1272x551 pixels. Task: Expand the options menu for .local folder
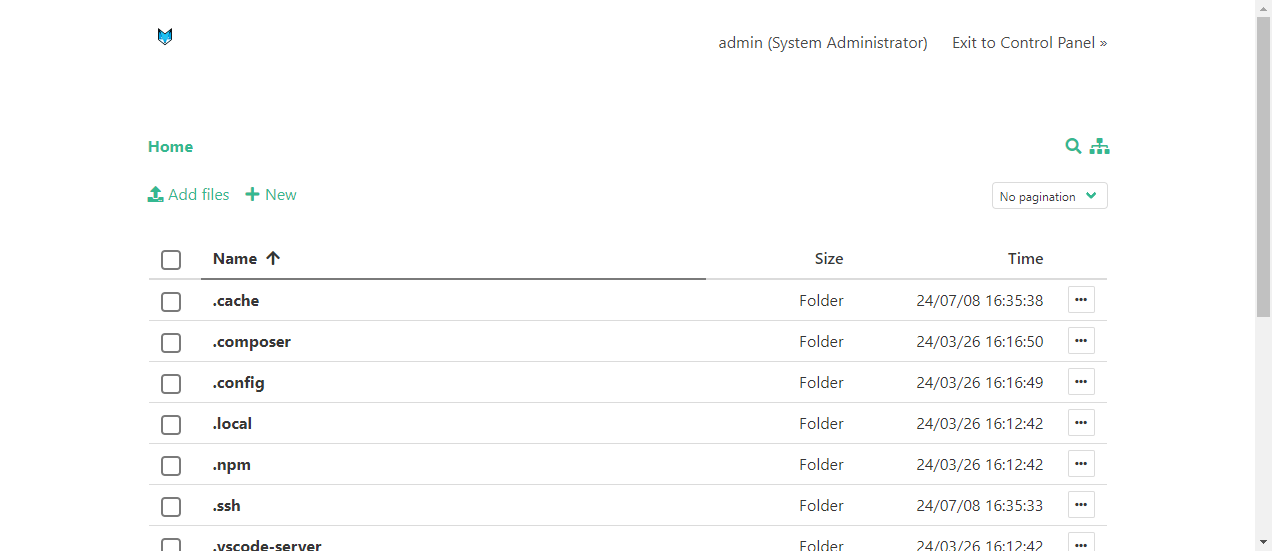pos(1081,423)
